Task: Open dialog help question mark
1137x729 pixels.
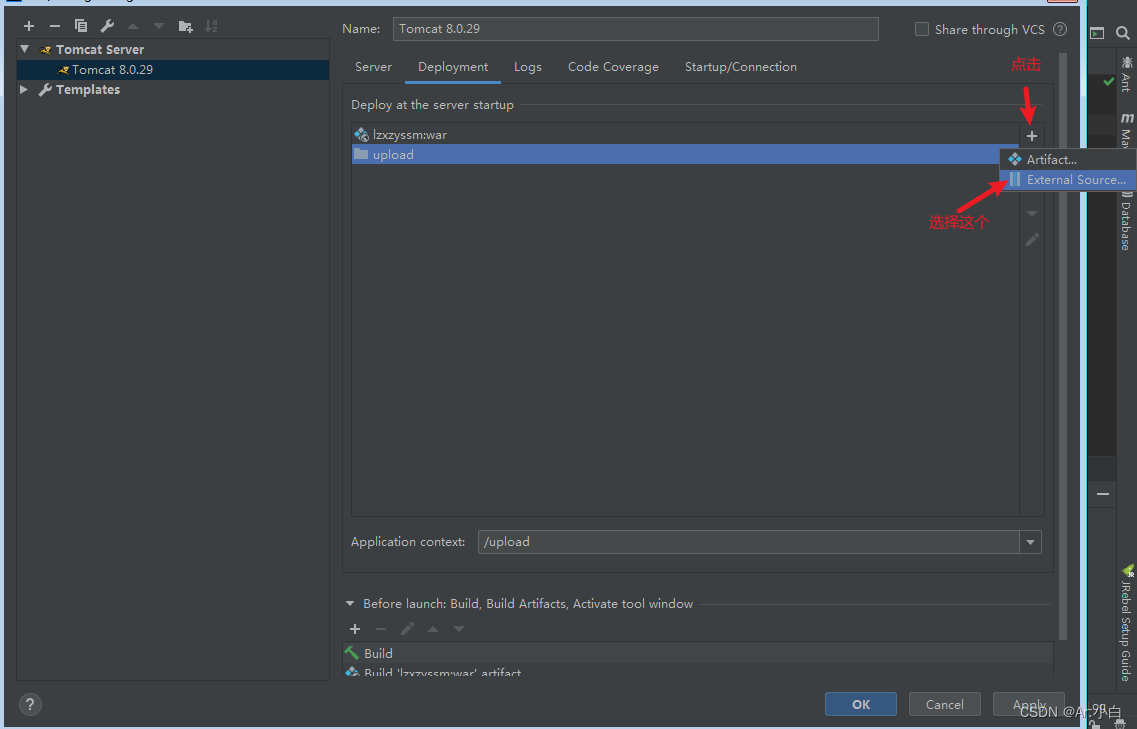Action: click(30, 704)
